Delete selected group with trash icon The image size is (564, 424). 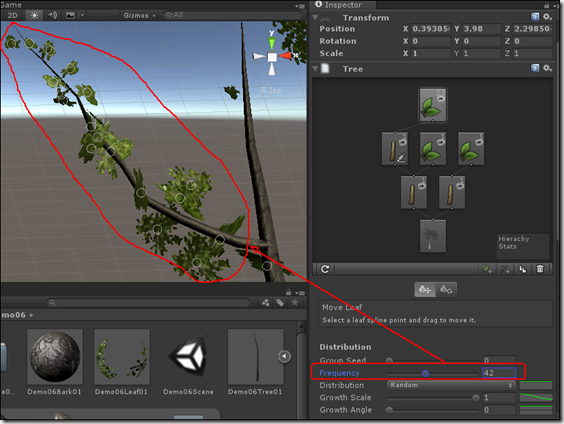[540, 269]
